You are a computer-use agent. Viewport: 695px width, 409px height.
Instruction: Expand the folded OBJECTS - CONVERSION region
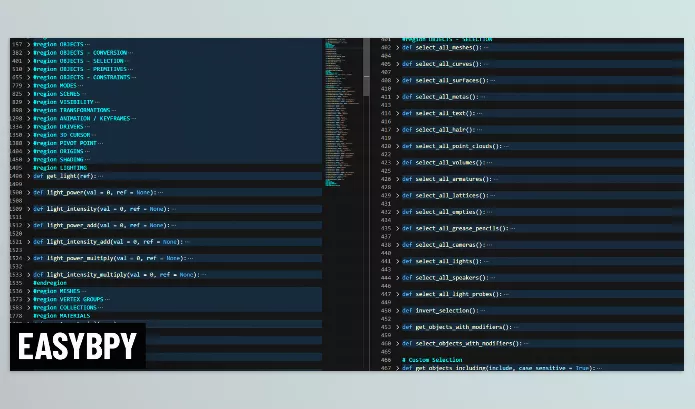coord(29,53)
